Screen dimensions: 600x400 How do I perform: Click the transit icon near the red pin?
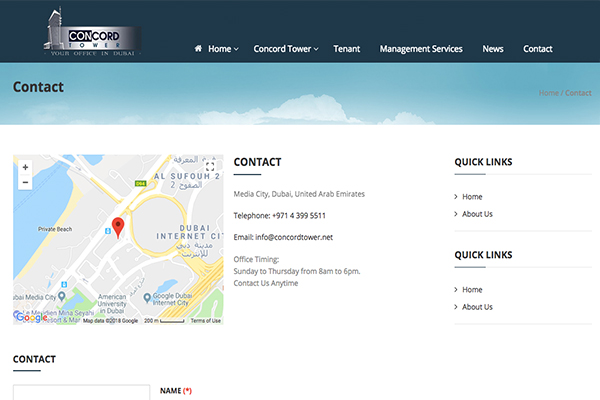point(108,231)
